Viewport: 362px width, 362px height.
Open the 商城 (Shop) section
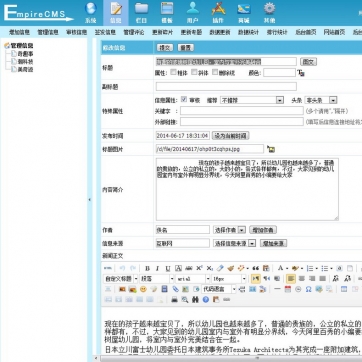(x=244, y=13)
